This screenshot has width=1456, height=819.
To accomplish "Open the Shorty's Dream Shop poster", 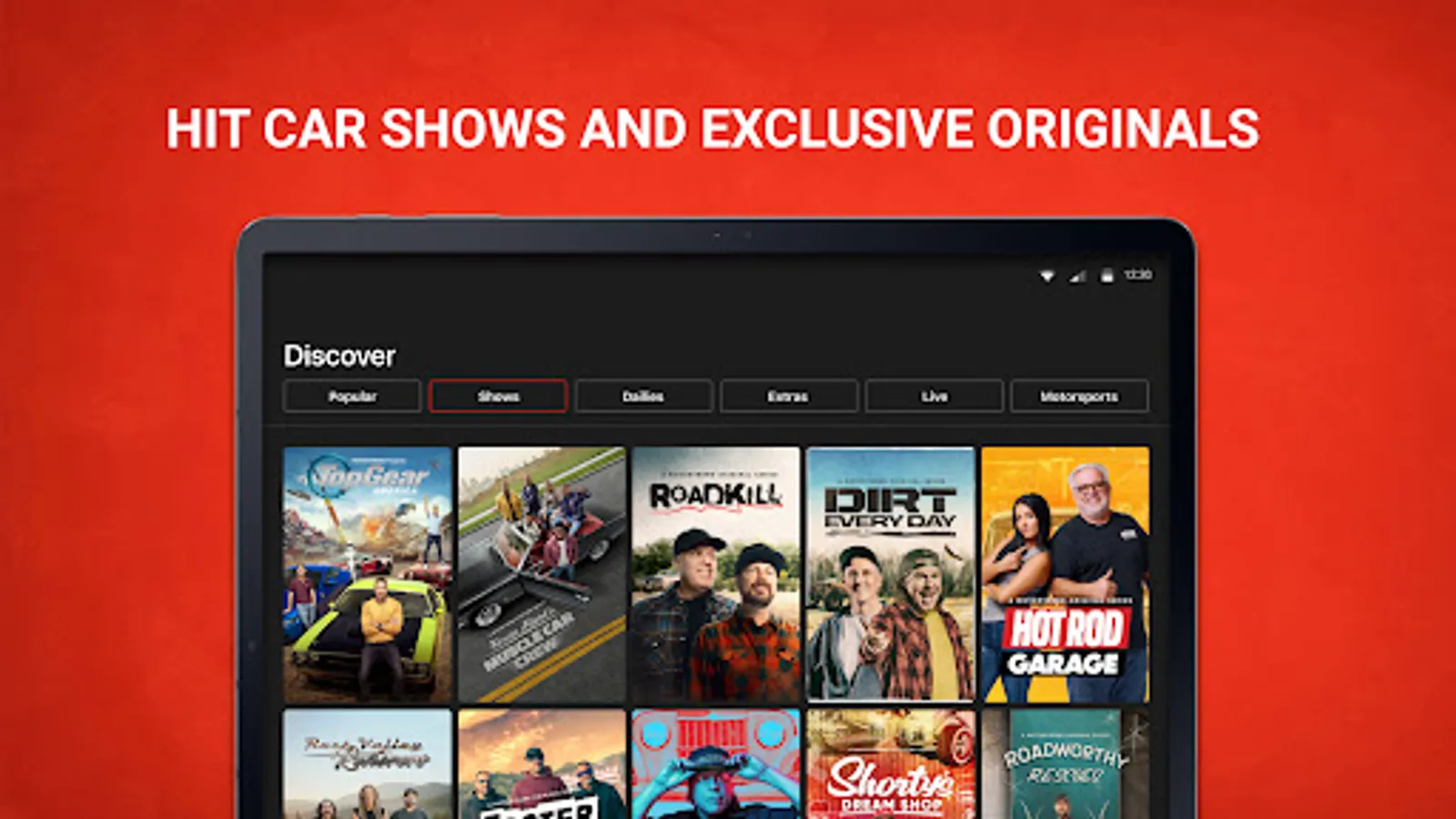I will tap(891, 764).
